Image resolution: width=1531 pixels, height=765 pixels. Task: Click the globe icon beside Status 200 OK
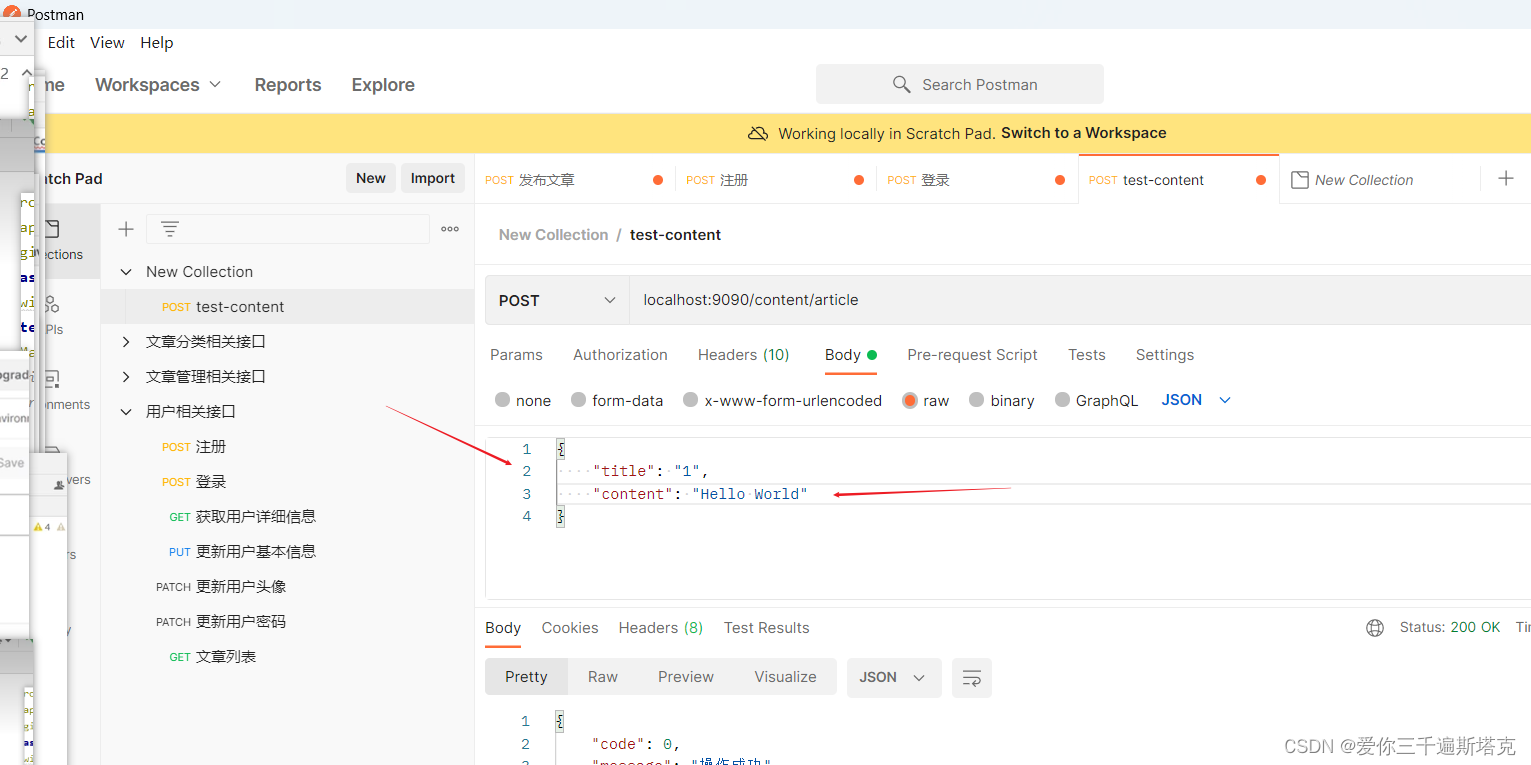(1375, 628)
